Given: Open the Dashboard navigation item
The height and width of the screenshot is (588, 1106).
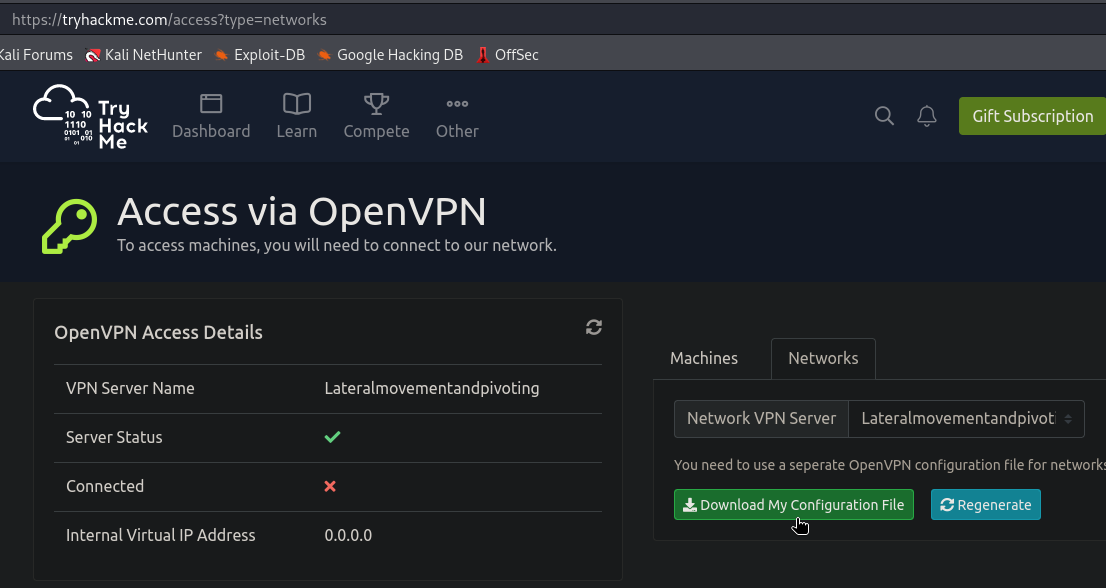Looking at the screenshot, I should [x=211, y=116].
